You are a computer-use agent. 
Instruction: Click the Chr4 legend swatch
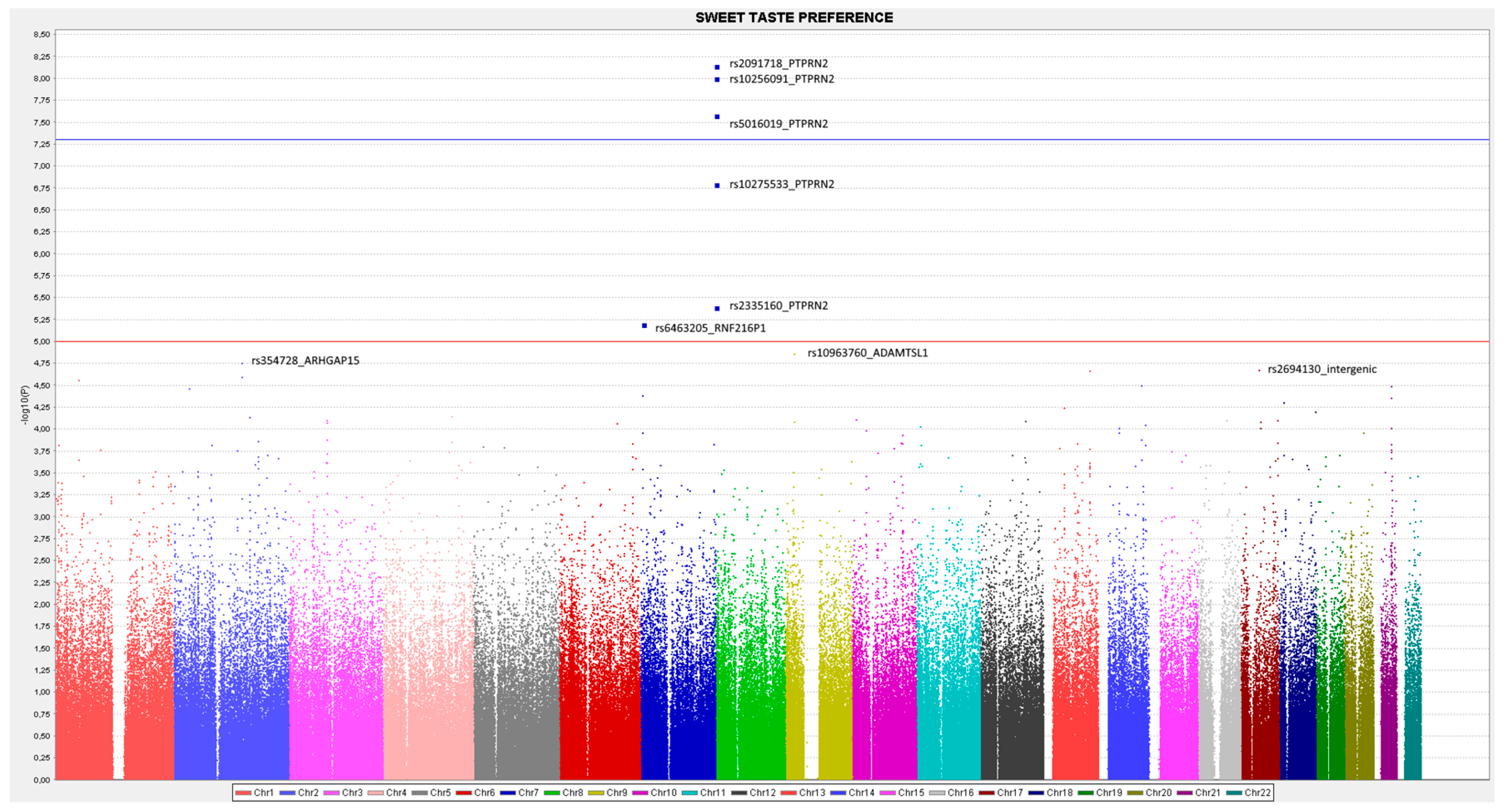(376, 793)
